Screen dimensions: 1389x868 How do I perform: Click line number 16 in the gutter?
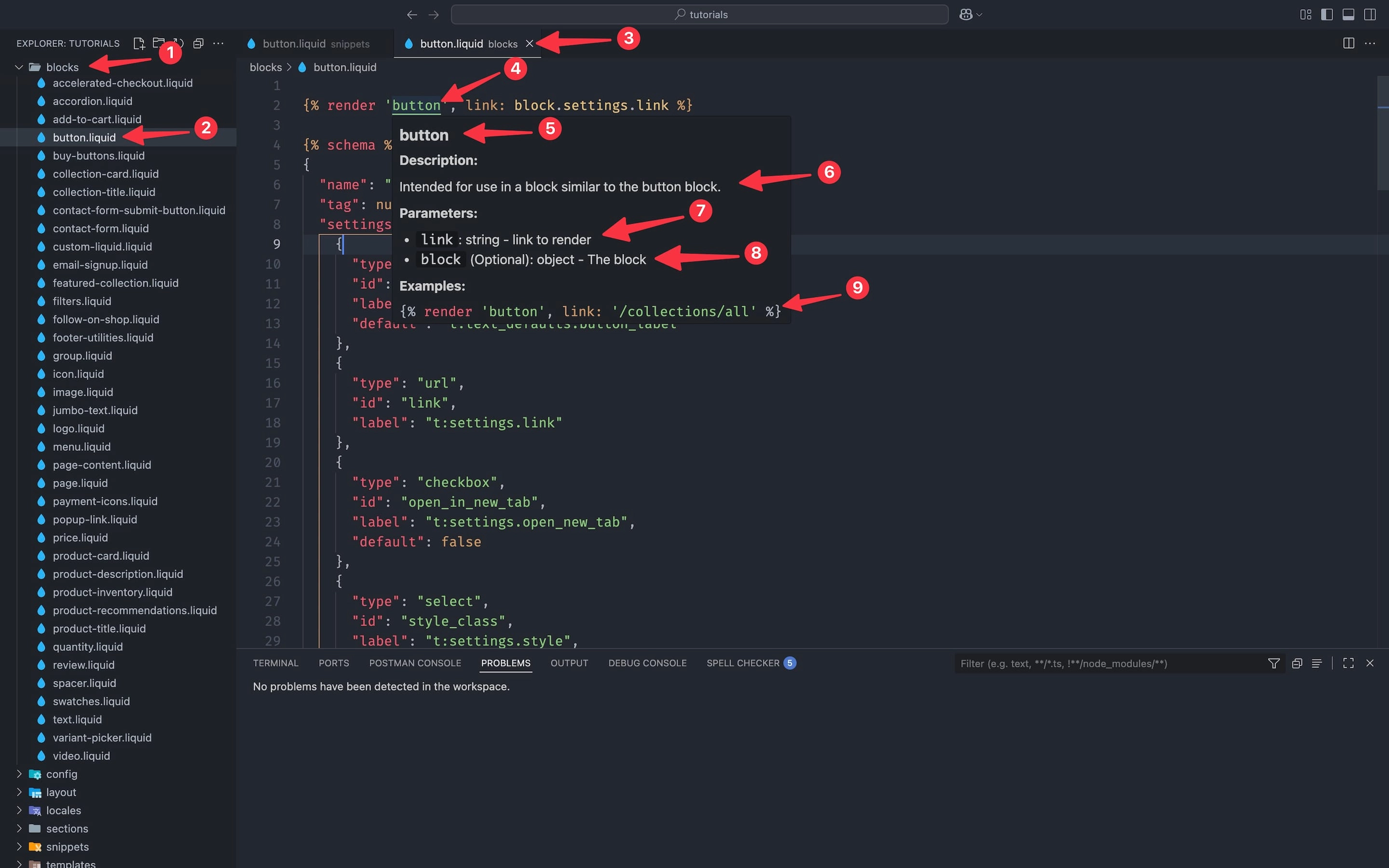272,383
